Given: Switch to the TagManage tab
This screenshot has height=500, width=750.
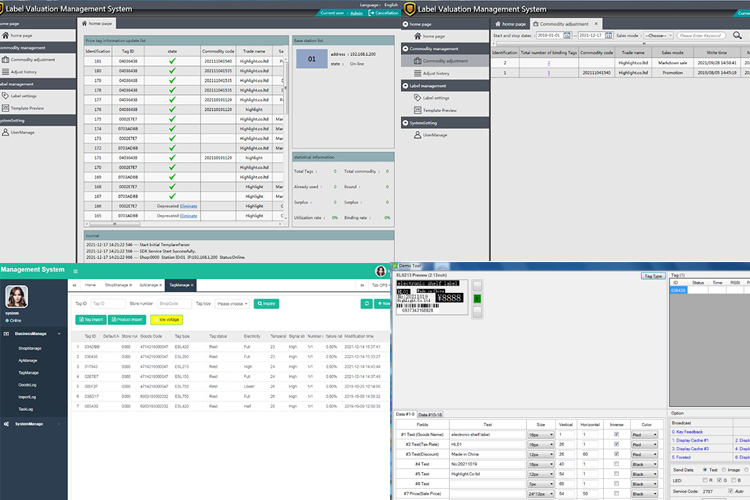Looking at the screenshot, I should tap(180, 285).
